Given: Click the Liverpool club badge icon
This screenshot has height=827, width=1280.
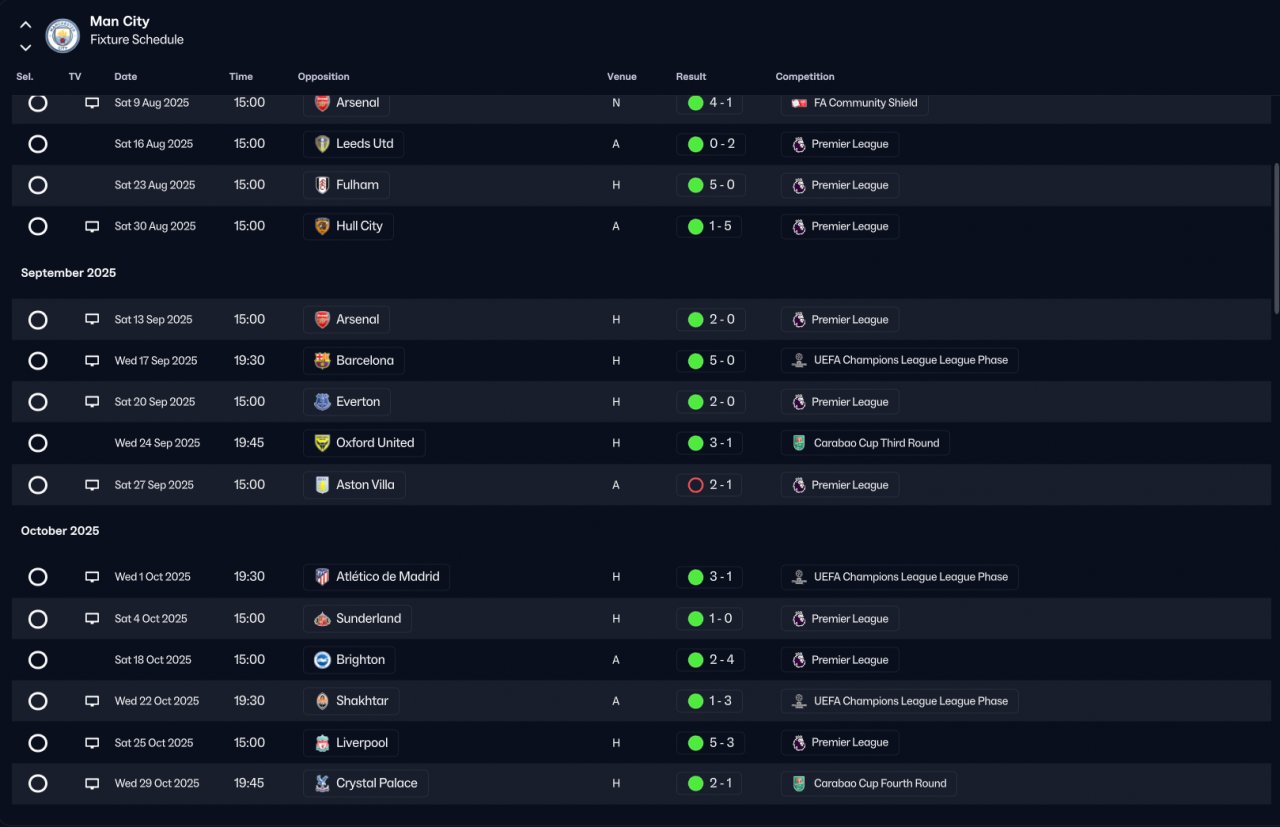Looking at the screenshot, I should (x=322, y=743).
